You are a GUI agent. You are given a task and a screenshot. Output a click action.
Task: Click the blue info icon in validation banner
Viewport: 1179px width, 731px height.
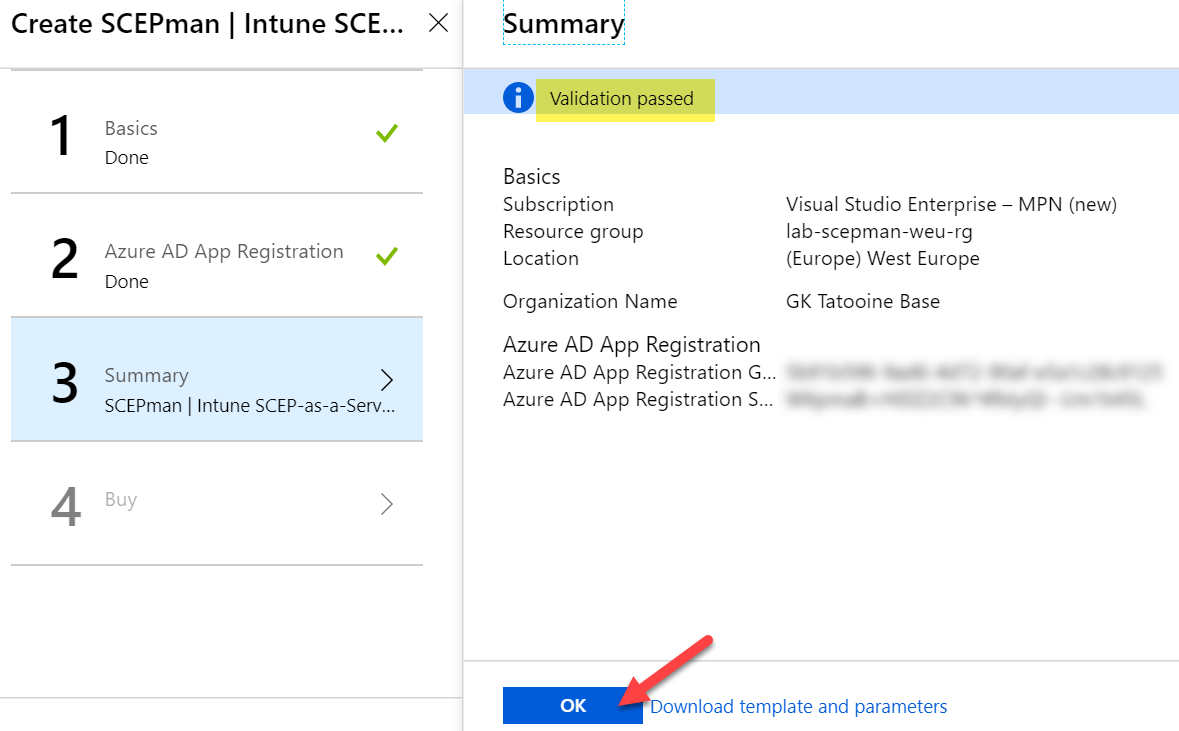pyautogui.click(x=518, y=98)
